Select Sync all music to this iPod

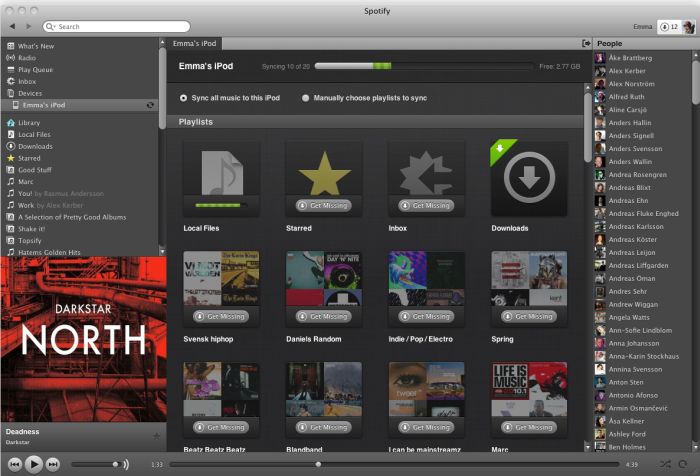point(183,98)
